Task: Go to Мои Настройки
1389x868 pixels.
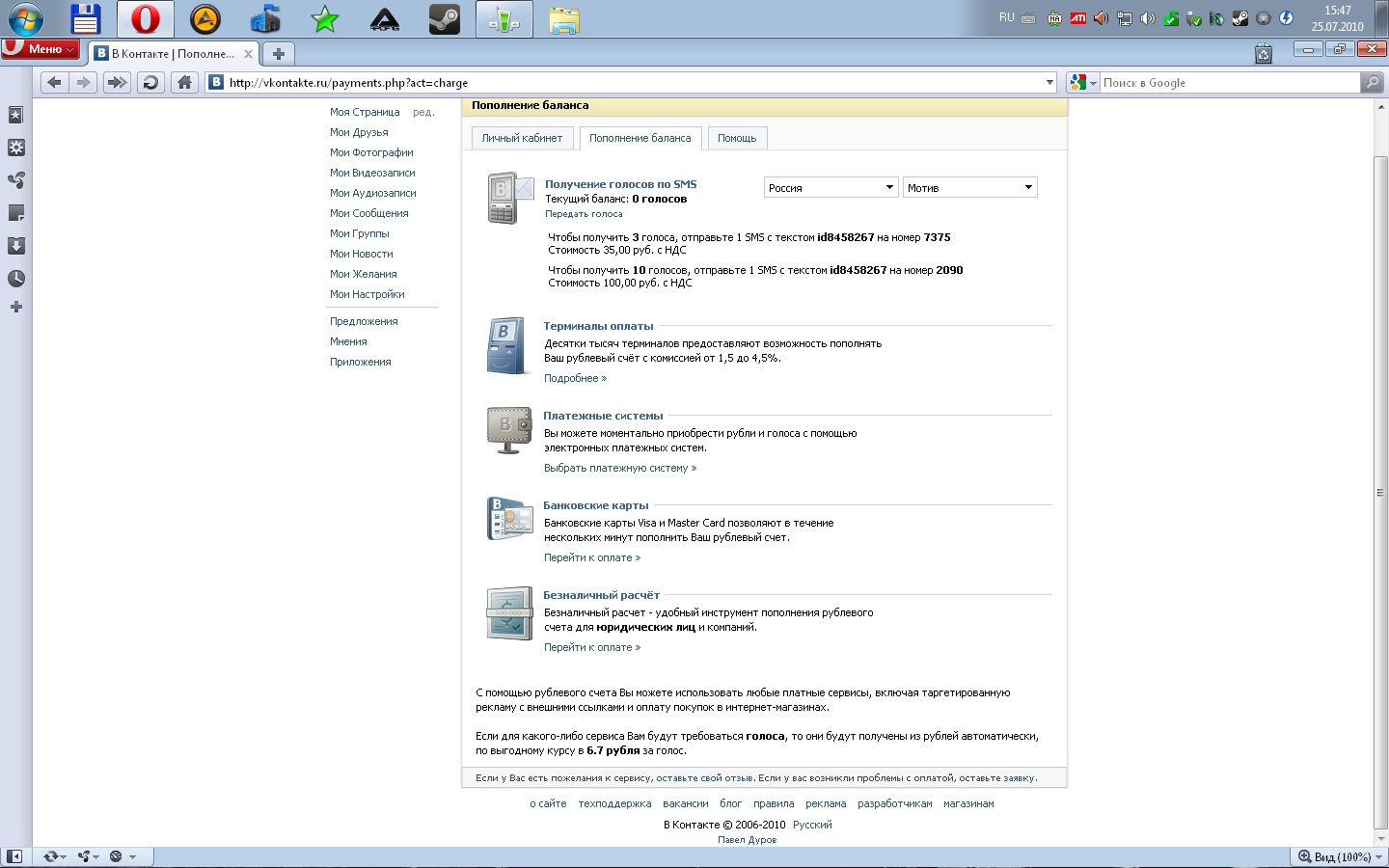Action: point(368,294)
